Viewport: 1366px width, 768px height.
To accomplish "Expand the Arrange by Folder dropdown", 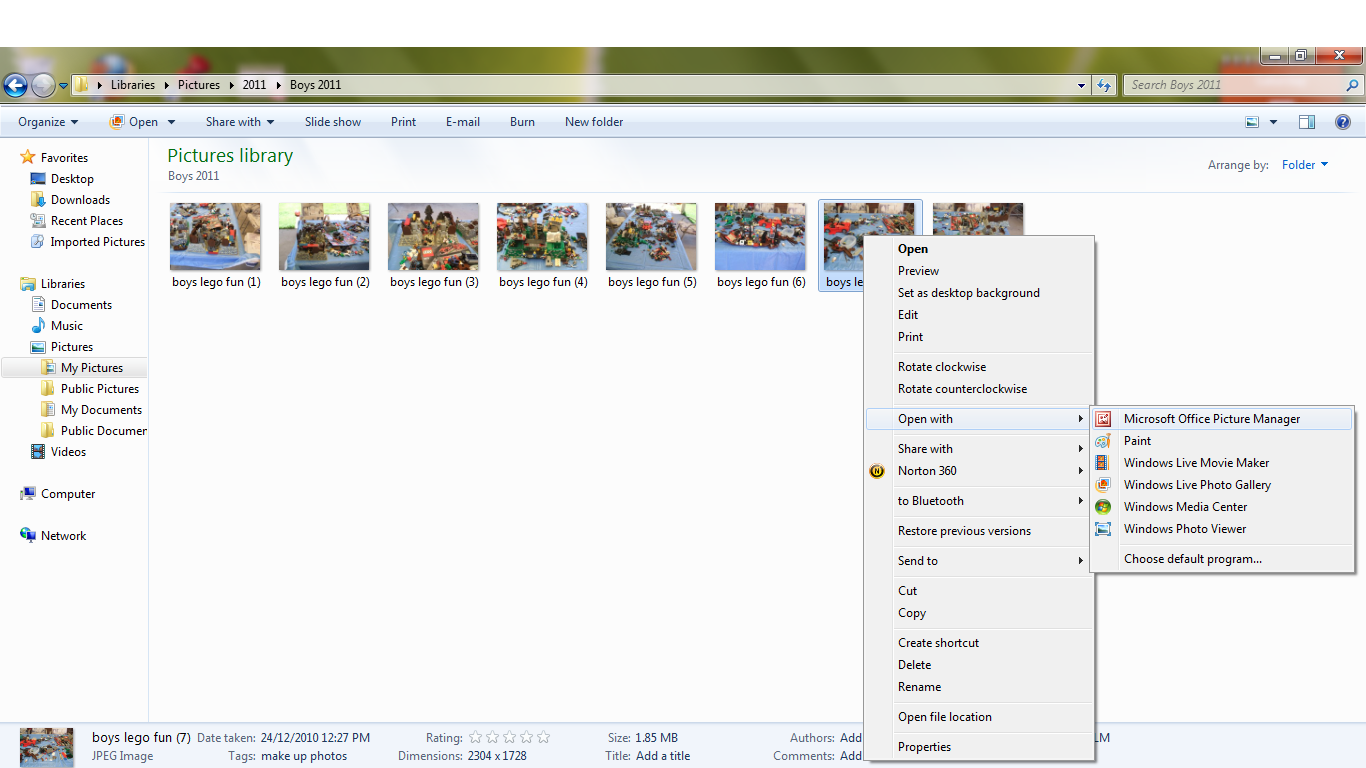I will pos(1305,165).
